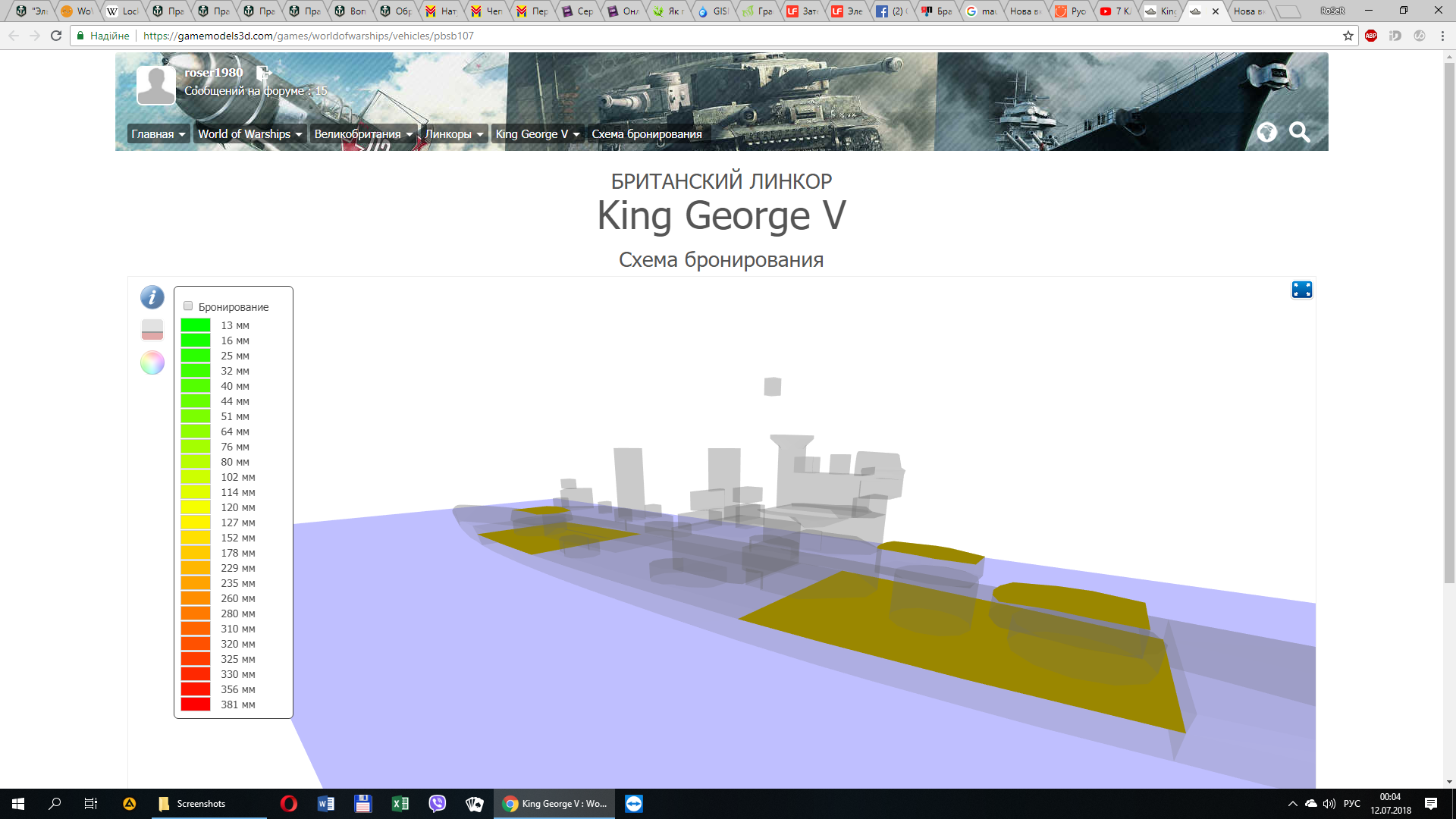1456x819 pixels.
Task: Toggle the Бронирование checkbox
Action: coord(188,306)
